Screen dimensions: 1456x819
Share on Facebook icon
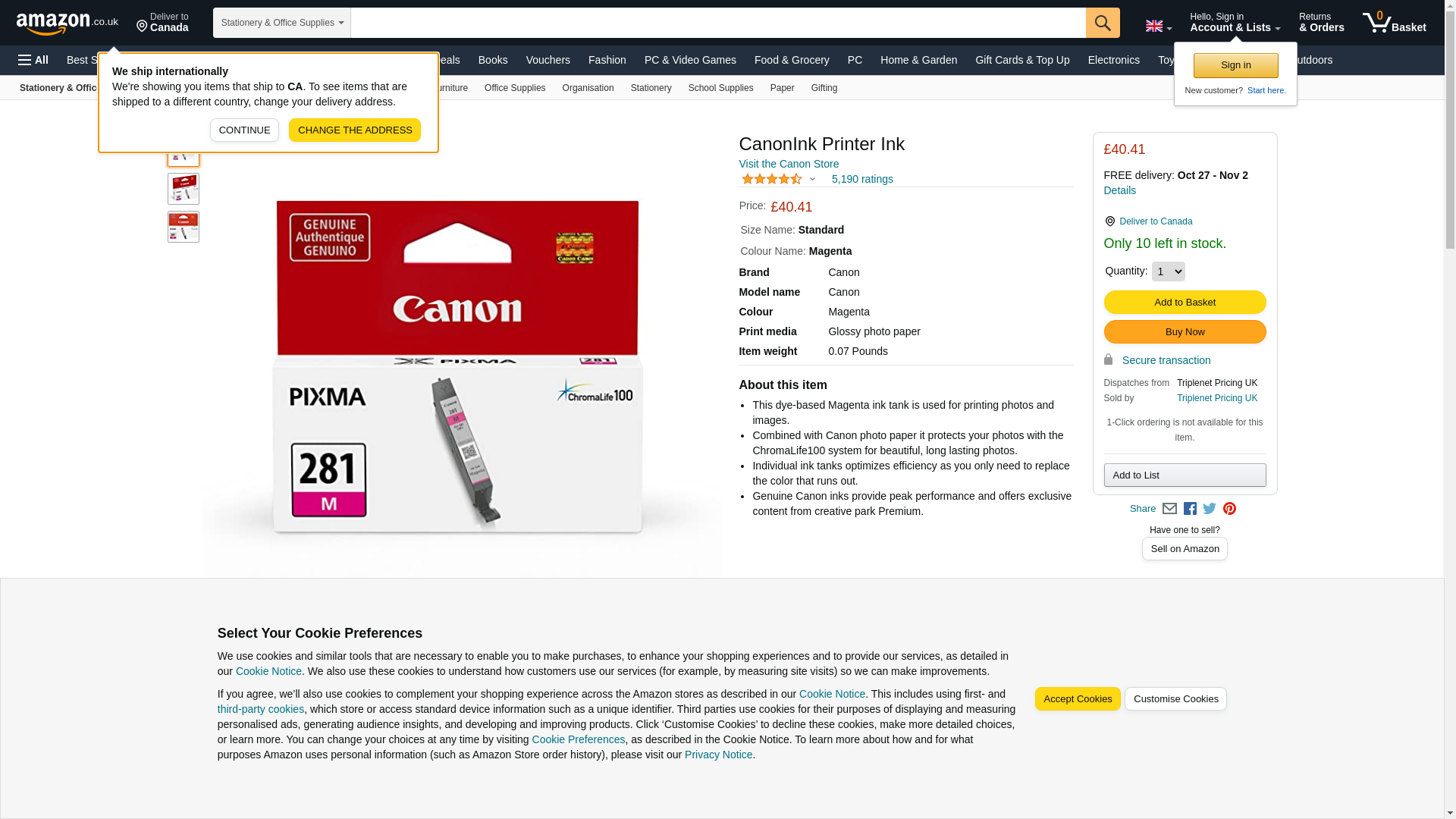pos(1190,509)
